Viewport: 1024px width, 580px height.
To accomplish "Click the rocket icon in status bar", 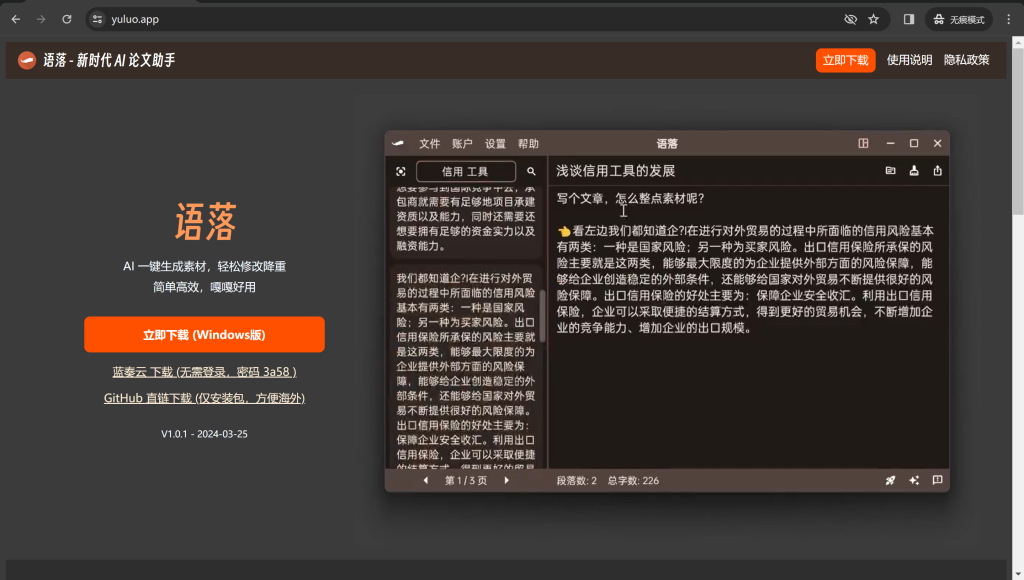I will tap(890, 480).
